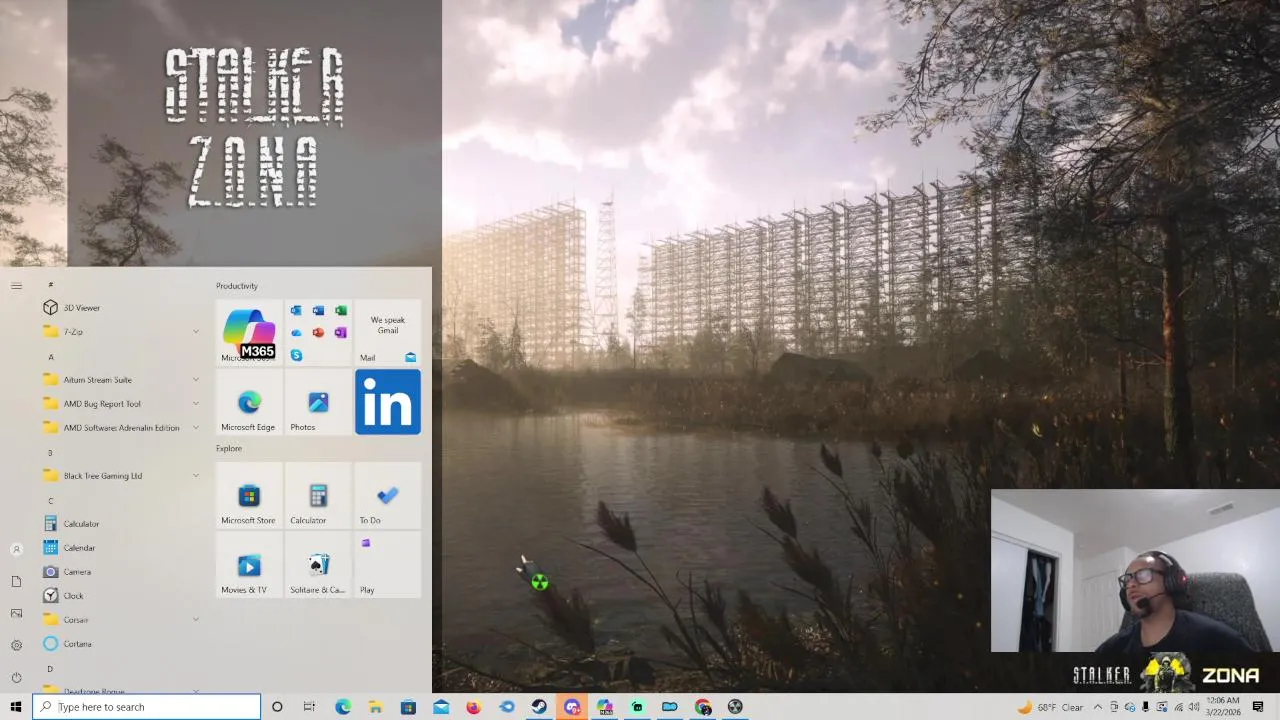1280x720 pixels.
Task: Expand the 7-Zip folder
Action: (x=120, y=332)
